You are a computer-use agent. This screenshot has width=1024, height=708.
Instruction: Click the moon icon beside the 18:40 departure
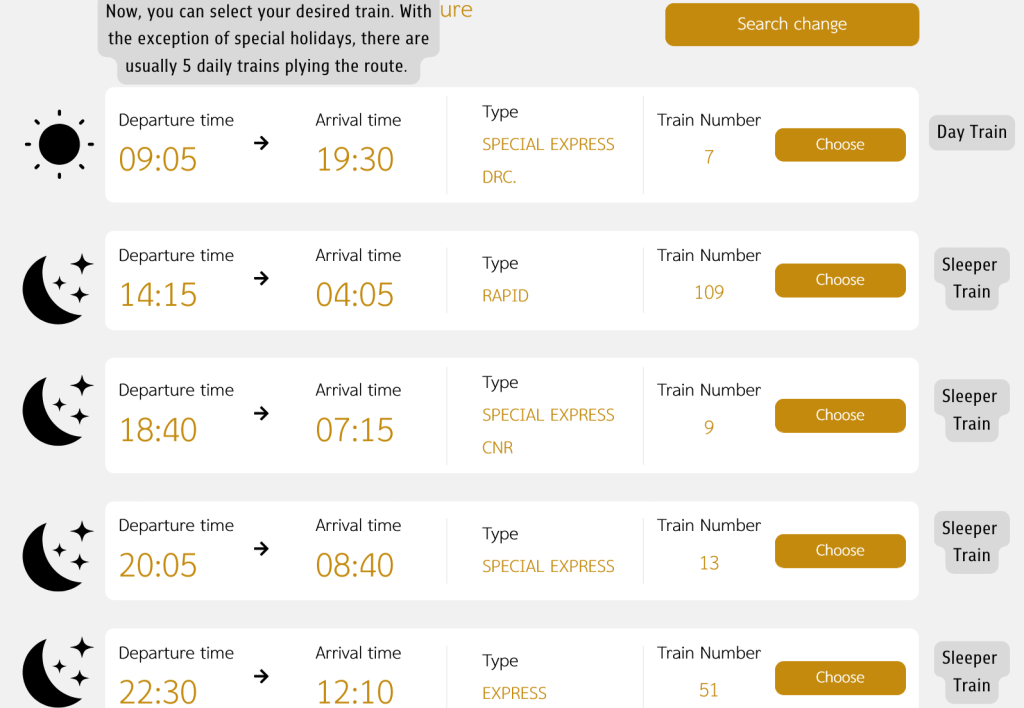57,411
